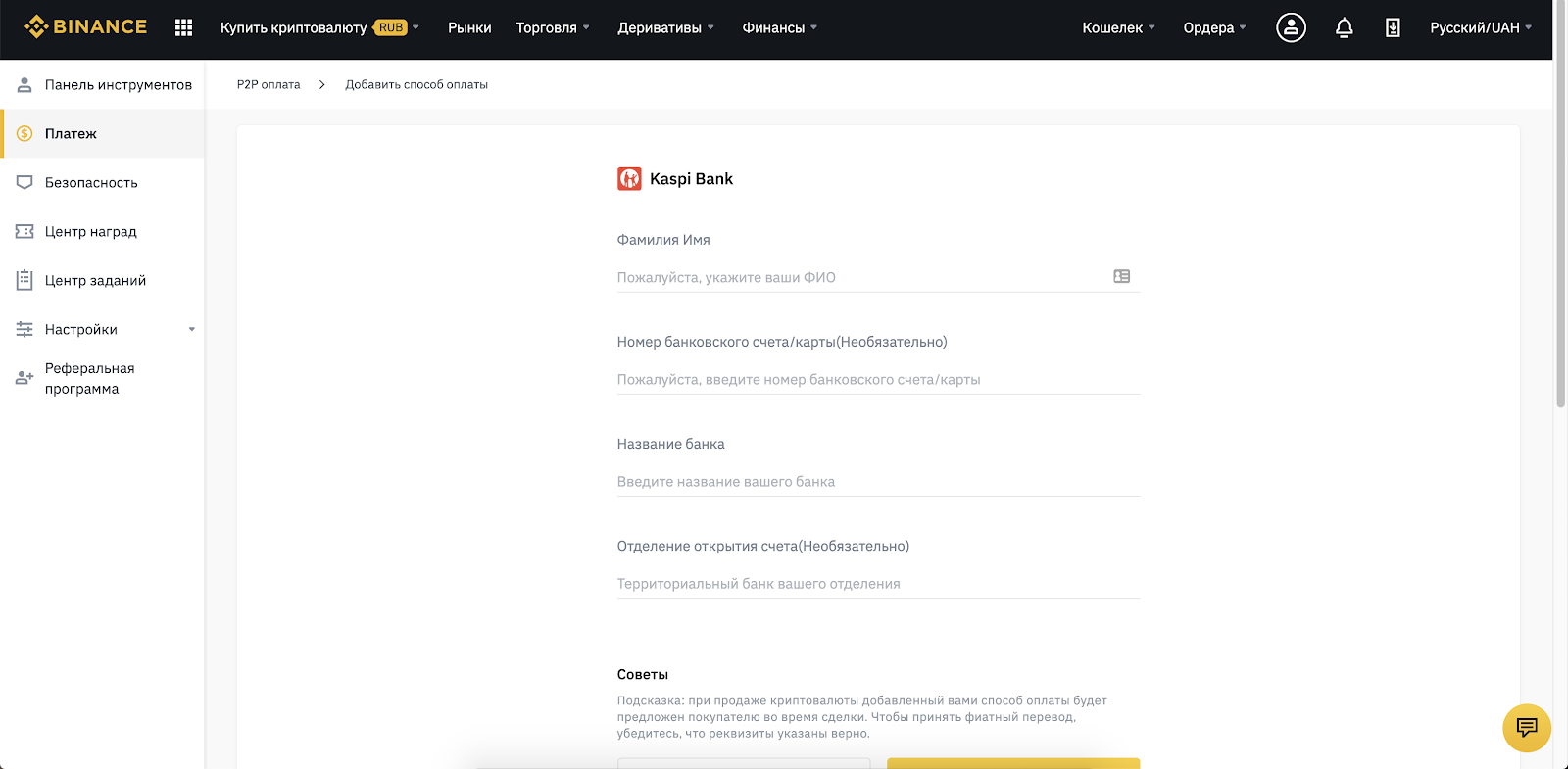Click the Настройки sliders icon
The height and width of the screenshot is (769, 1568).
click(x=24, y=330)
